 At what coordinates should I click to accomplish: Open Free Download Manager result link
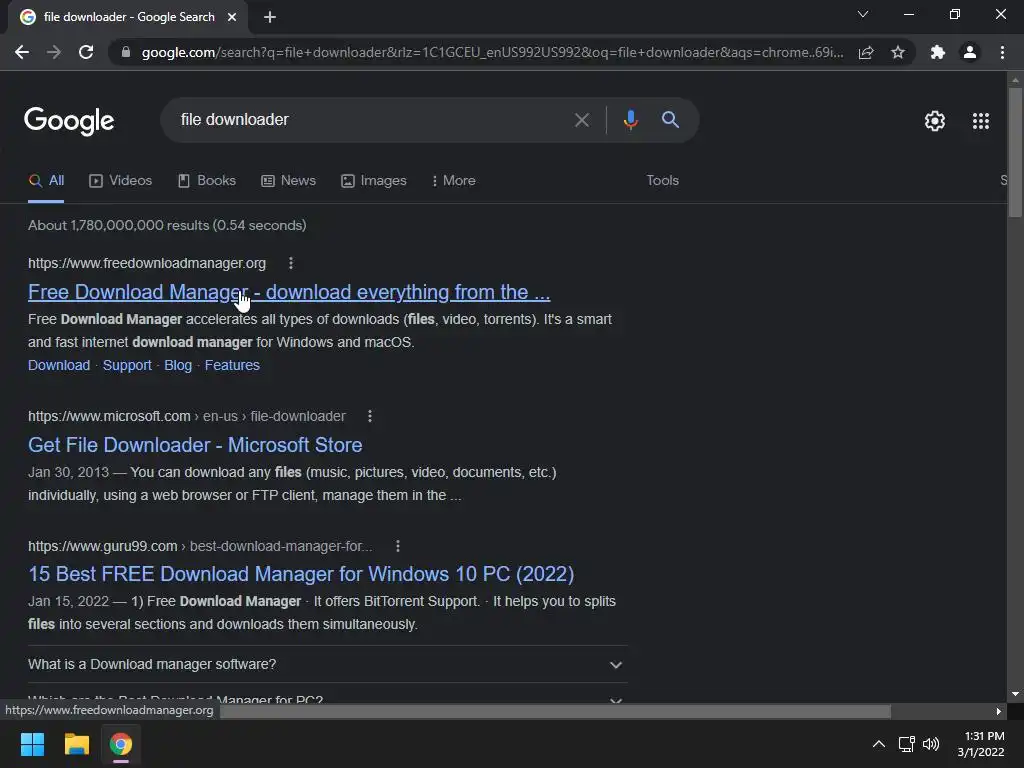tap(289, 292)
